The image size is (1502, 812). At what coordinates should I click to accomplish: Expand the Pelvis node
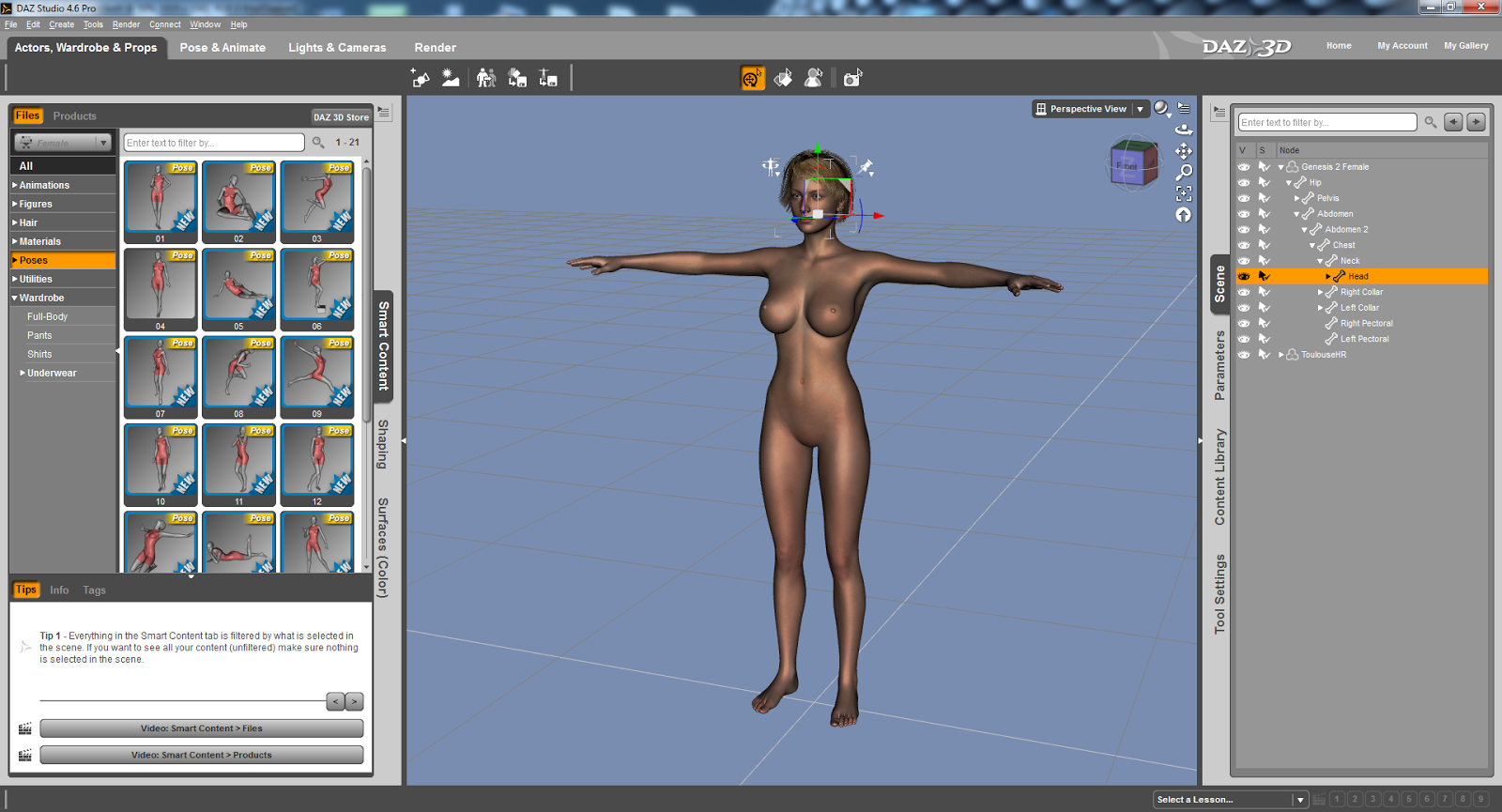point(1296,198)
